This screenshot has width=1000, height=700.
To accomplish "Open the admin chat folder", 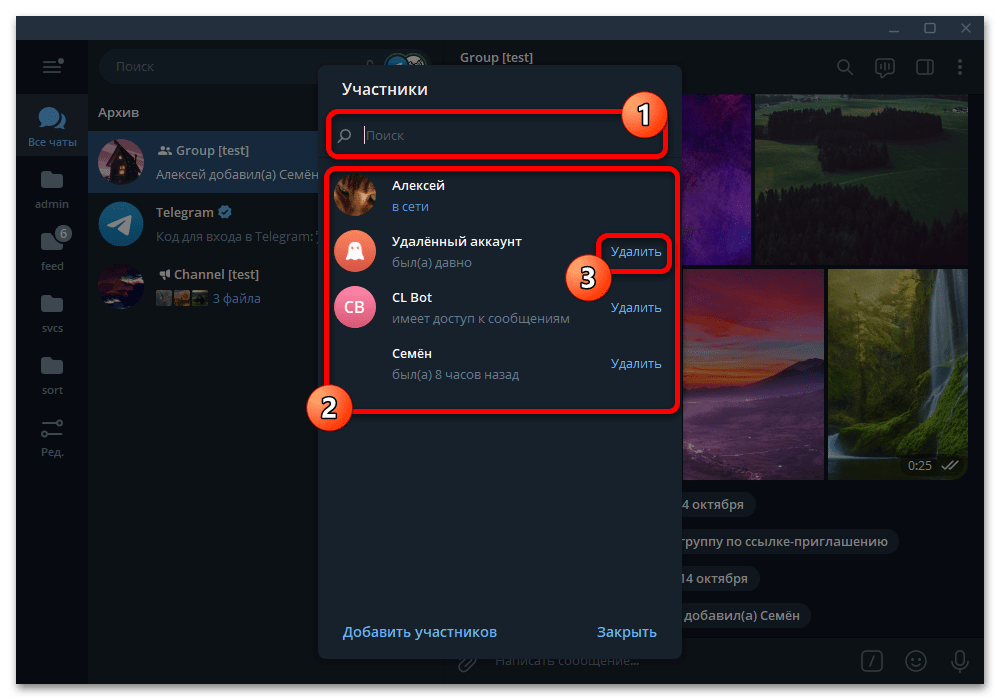I will tap(52, 190).
